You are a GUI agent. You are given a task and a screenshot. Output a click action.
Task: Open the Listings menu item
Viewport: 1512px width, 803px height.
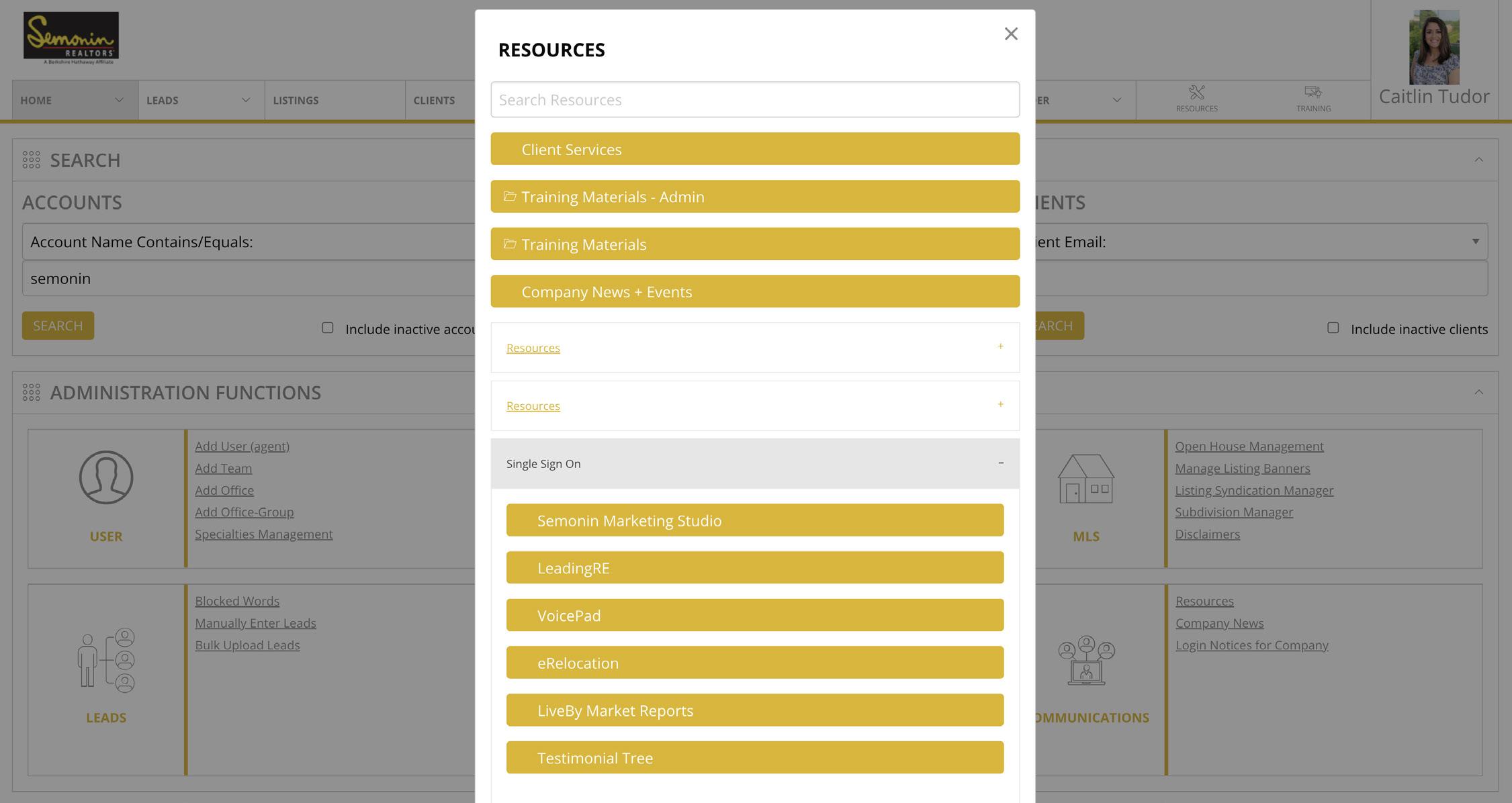(296, 101)
